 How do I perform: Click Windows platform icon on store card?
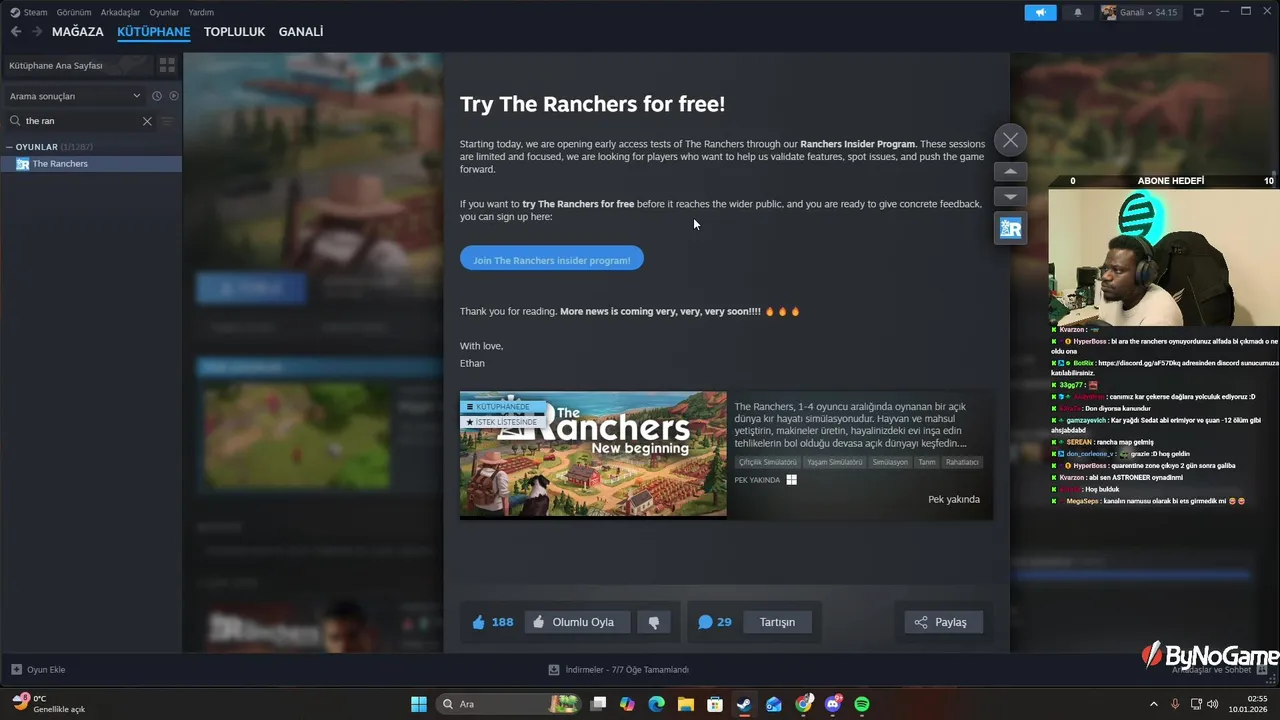tap(791, 480)
